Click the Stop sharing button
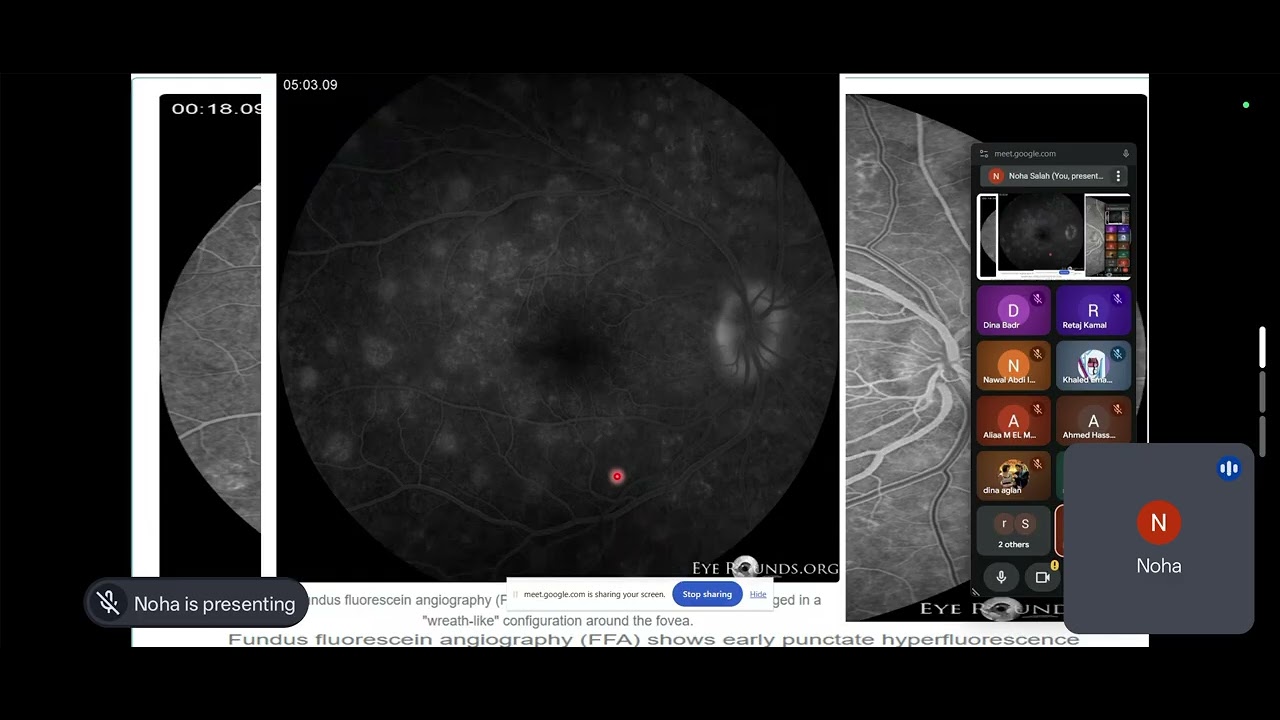The height and width of the screenshot is (720, 1280). (x=707, y=594)
